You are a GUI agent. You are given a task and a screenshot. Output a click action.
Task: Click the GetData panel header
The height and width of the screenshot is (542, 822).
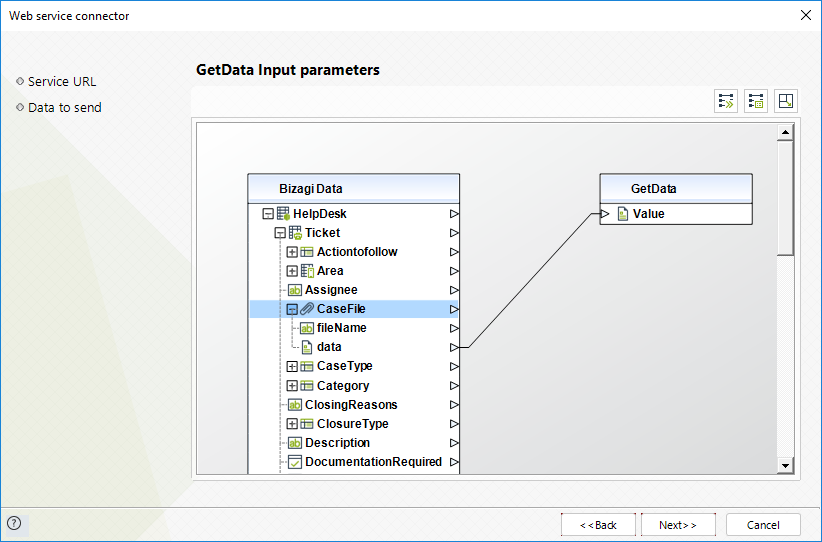[x=676, y=189]
